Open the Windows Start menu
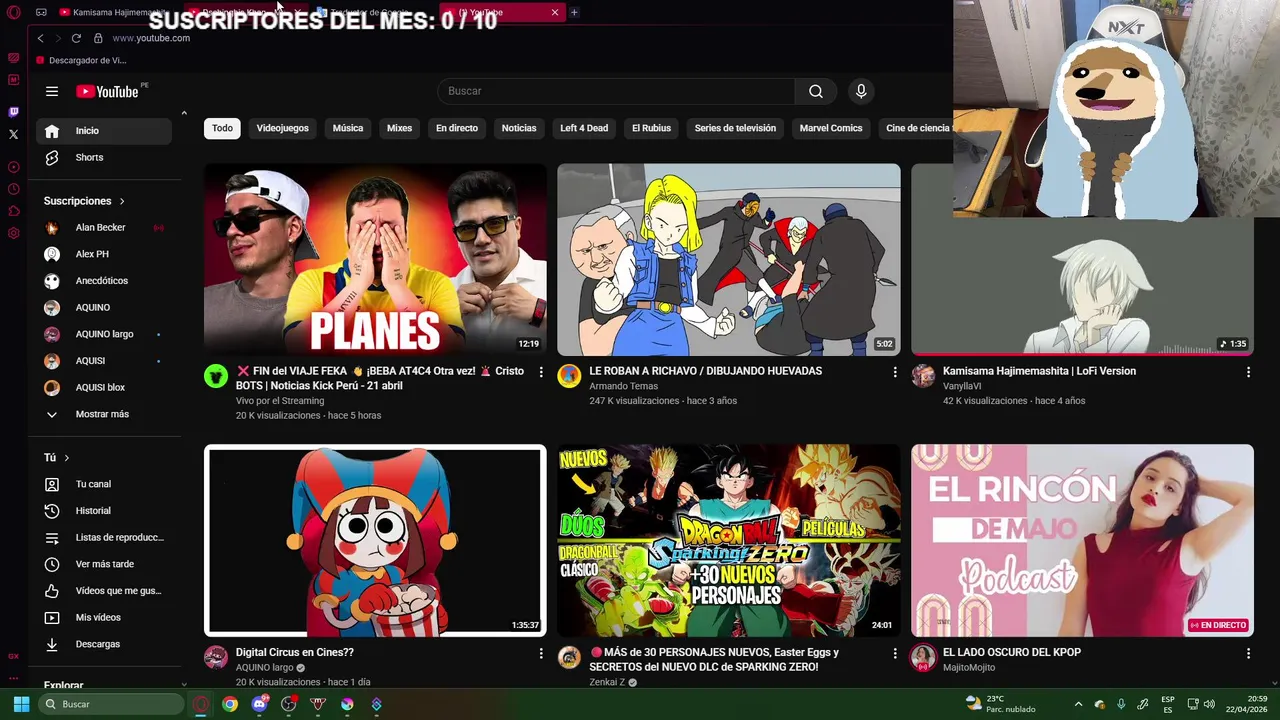Viewport: 1280px width, 720px height. tap(21, 704)
